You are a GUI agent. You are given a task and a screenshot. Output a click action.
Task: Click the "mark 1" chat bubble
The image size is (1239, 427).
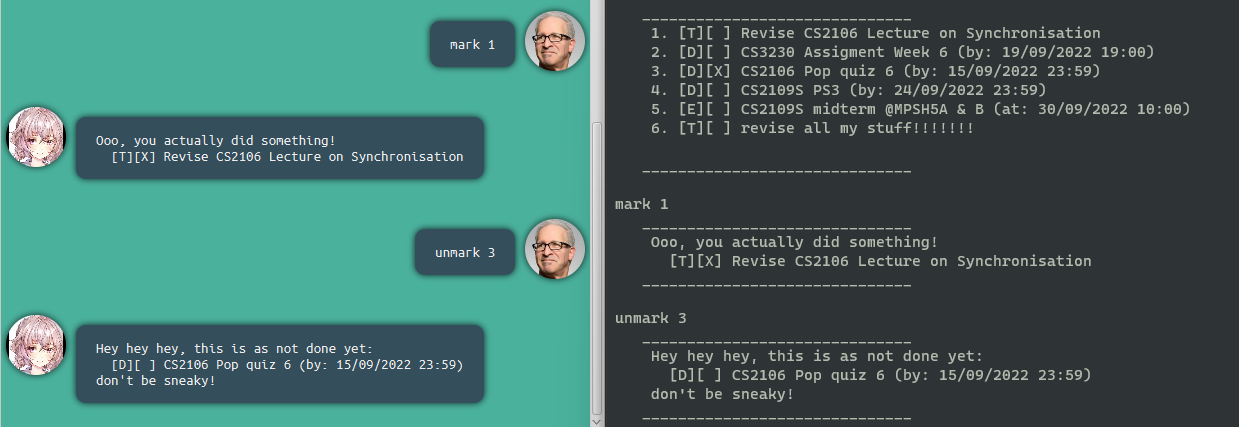click(472, 45)
